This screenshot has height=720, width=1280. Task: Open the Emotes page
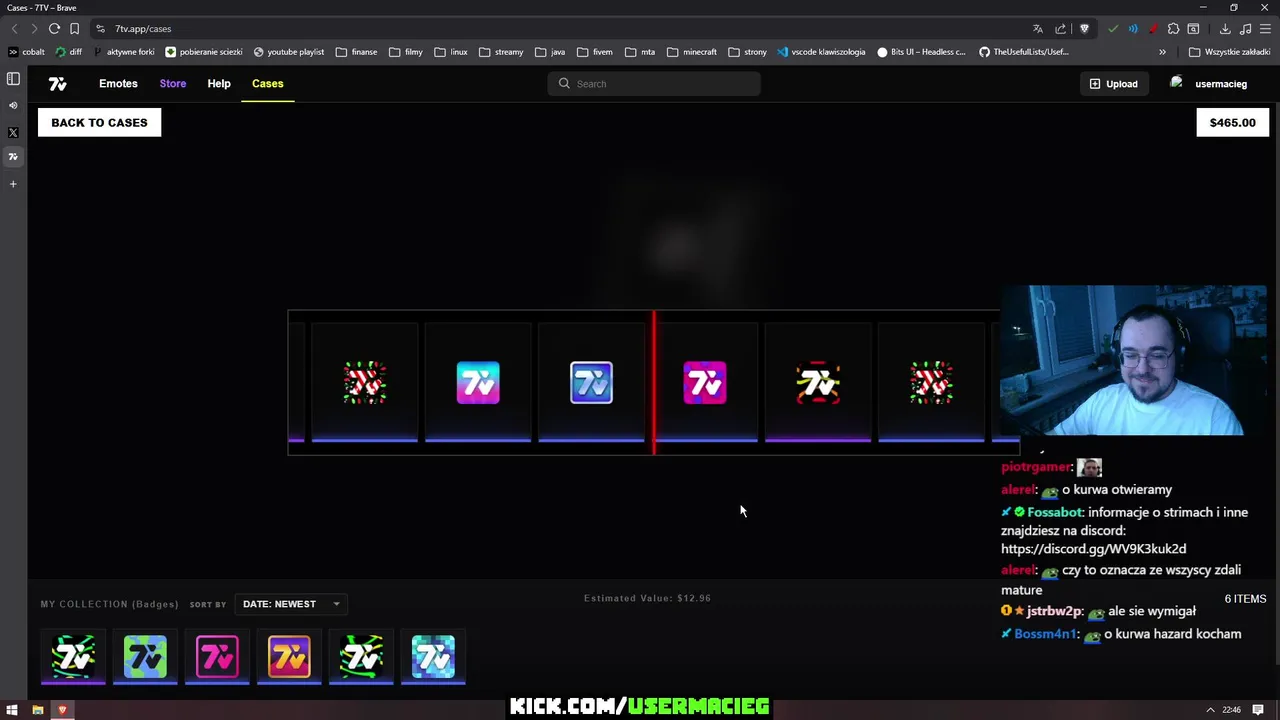[x=118, y=84]
